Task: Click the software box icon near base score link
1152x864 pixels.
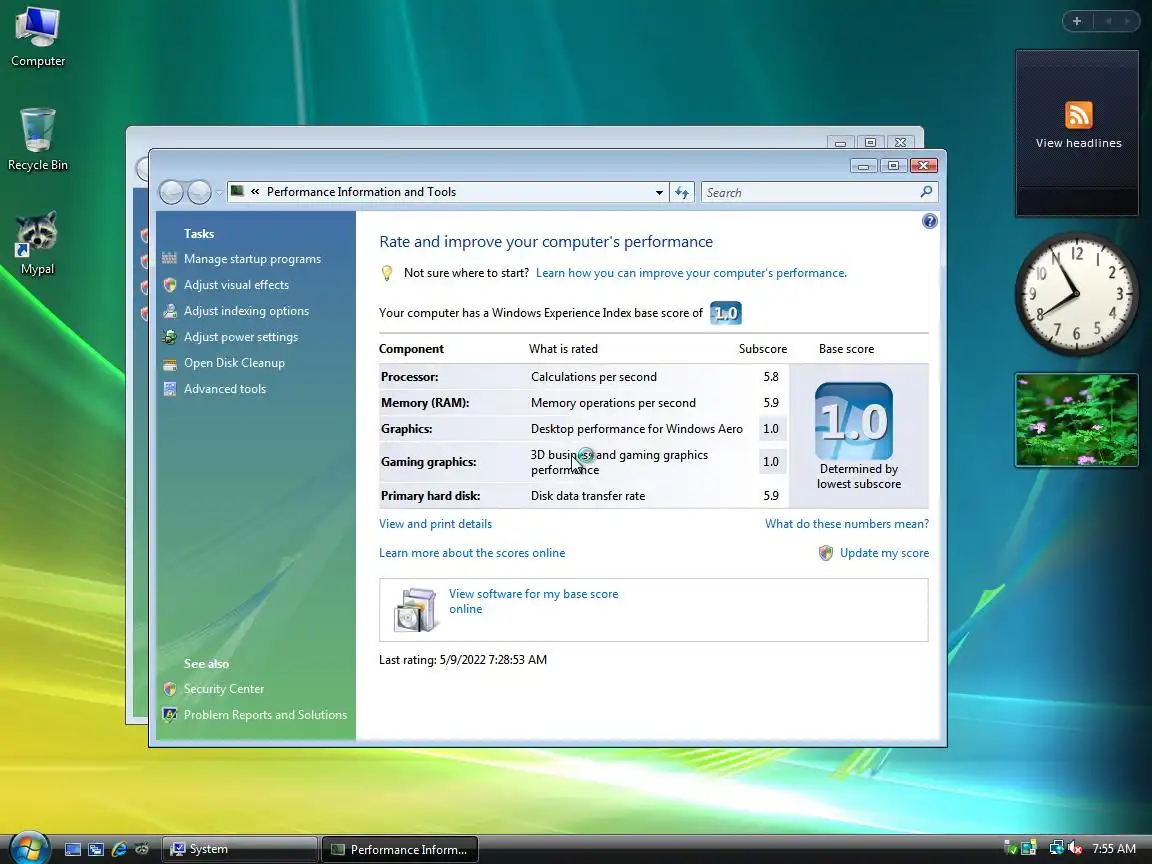Action: click(416, 609)
